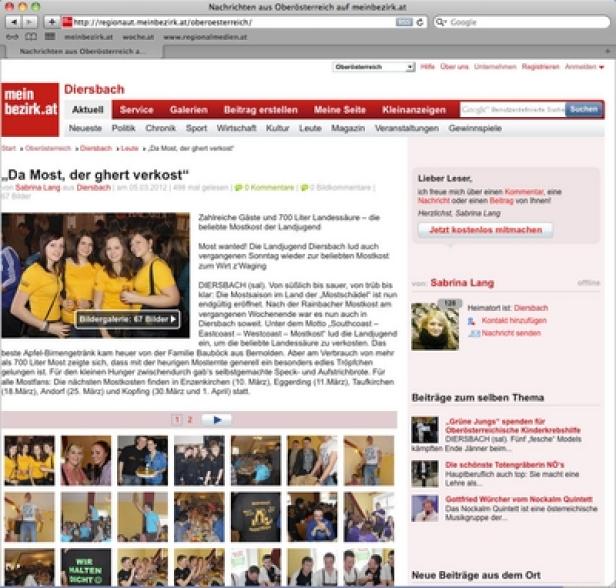
Task: Select Beitrag erstellen in the navigation
Action: pyautogui.click(x=260, y=110)
